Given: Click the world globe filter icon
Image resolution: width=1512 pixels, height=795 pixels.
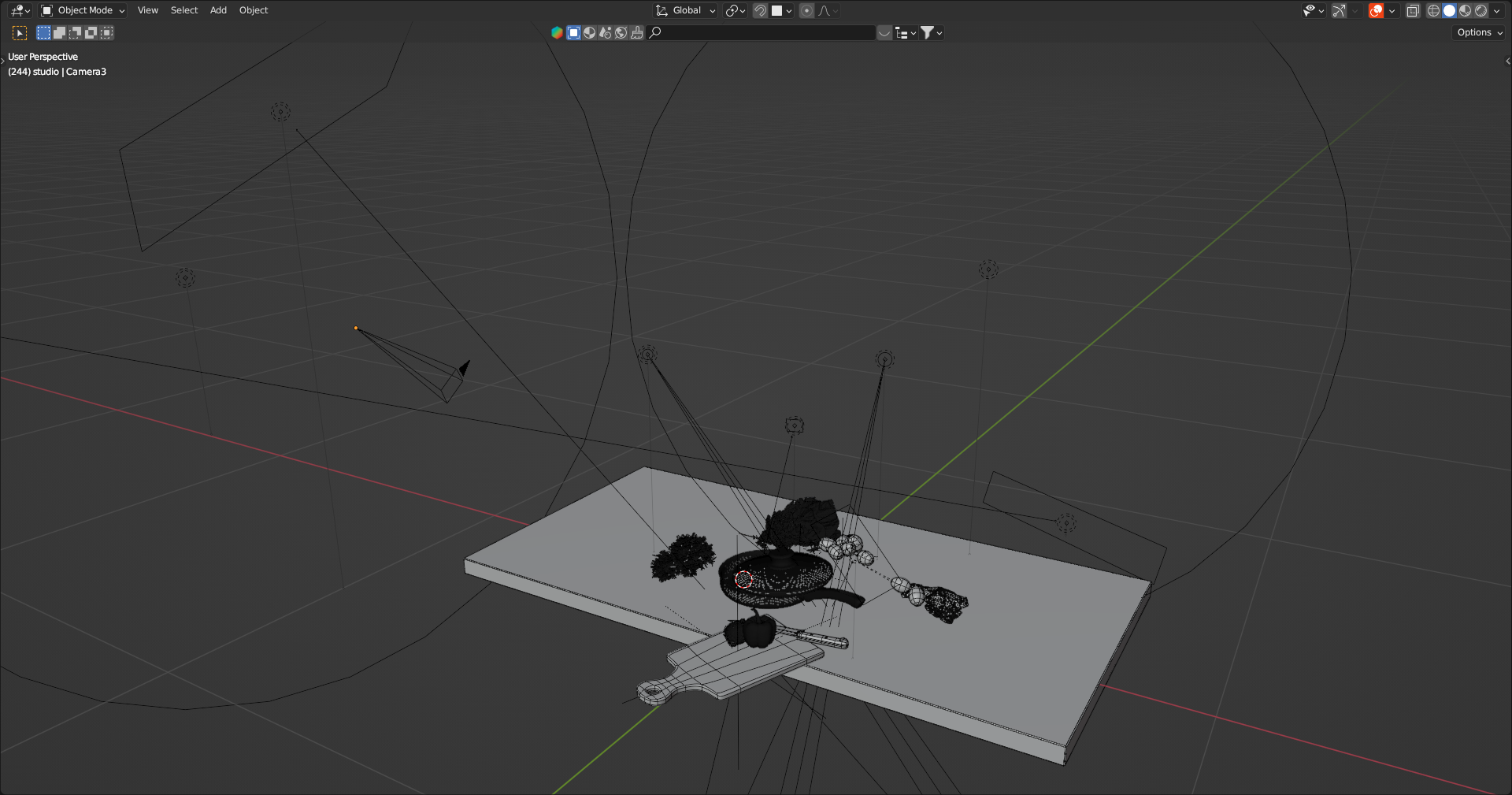Looking at the screenshot, I should click(621, 33).
